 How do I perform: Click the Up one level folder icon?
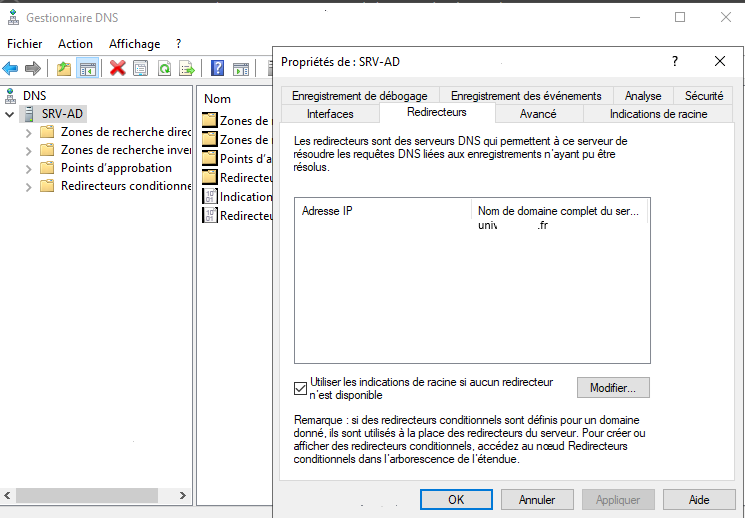pyautogui.click(x=64, y=68)
